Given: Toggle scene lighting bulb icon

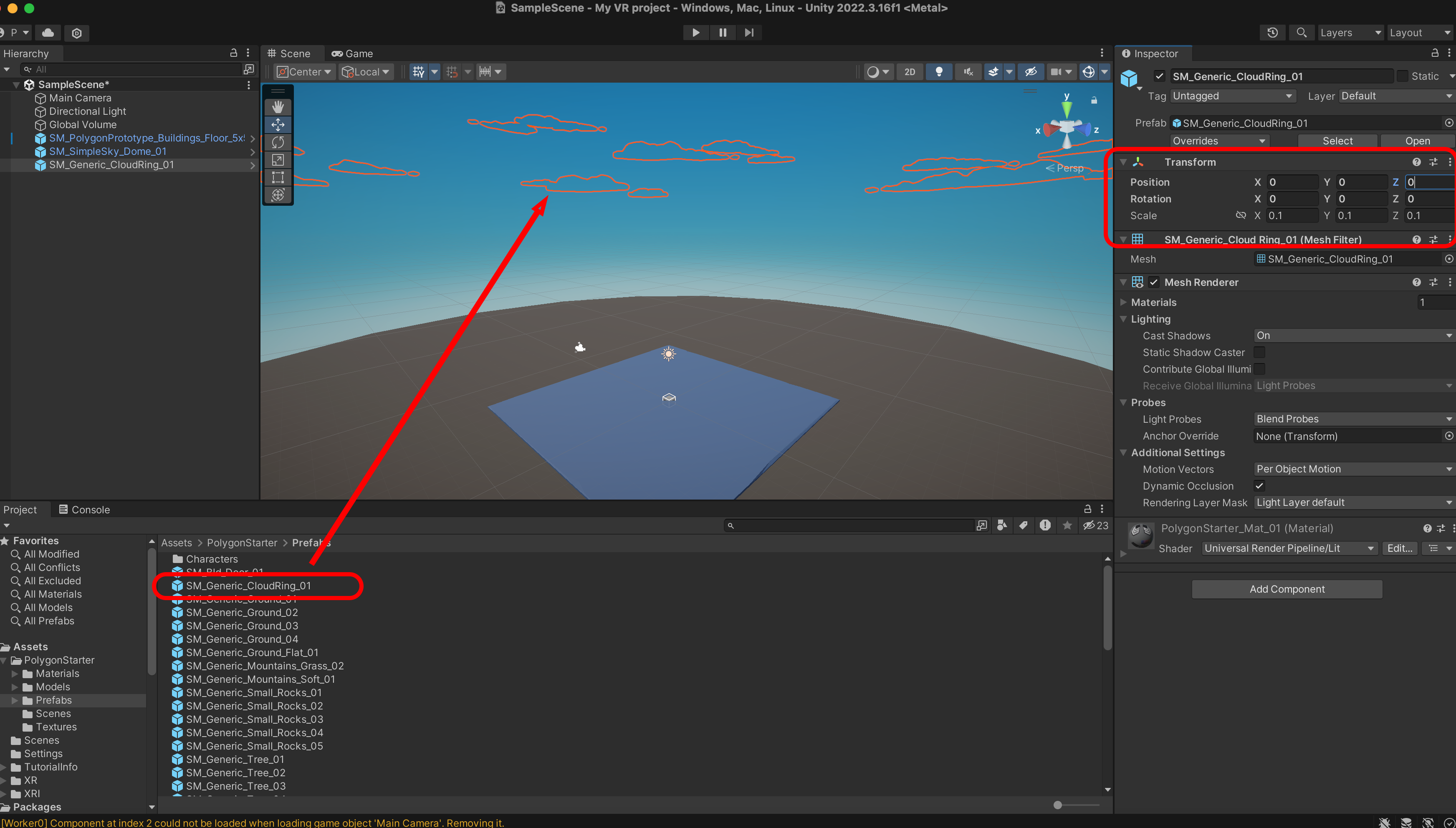Looking at the screenshot, I should (x=939, y=72).
